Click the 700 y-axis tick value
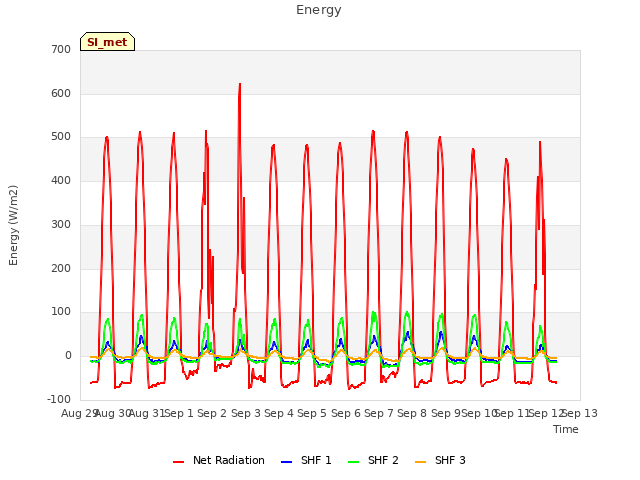The image size is (640, 480). point(61,49)
